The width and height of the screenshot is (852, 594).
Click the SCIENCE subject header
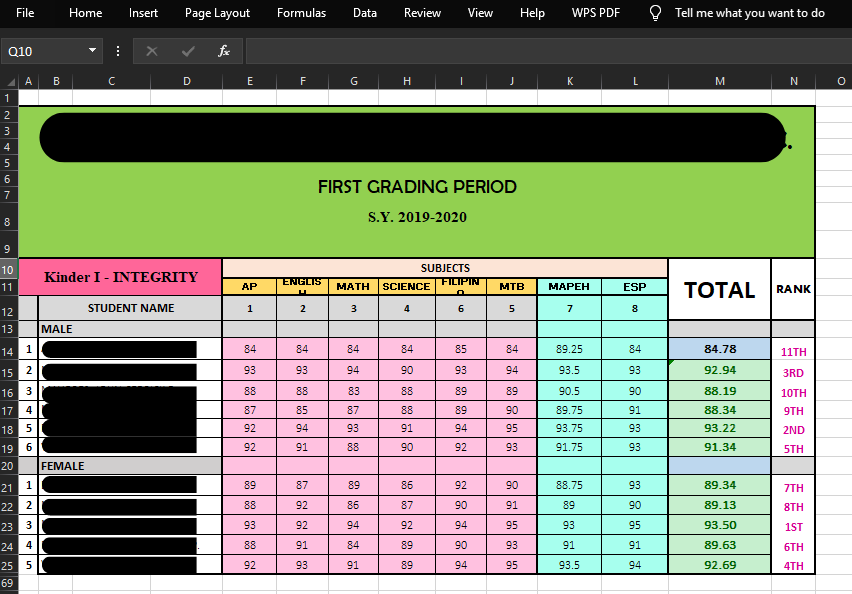(x=406, y=287)
